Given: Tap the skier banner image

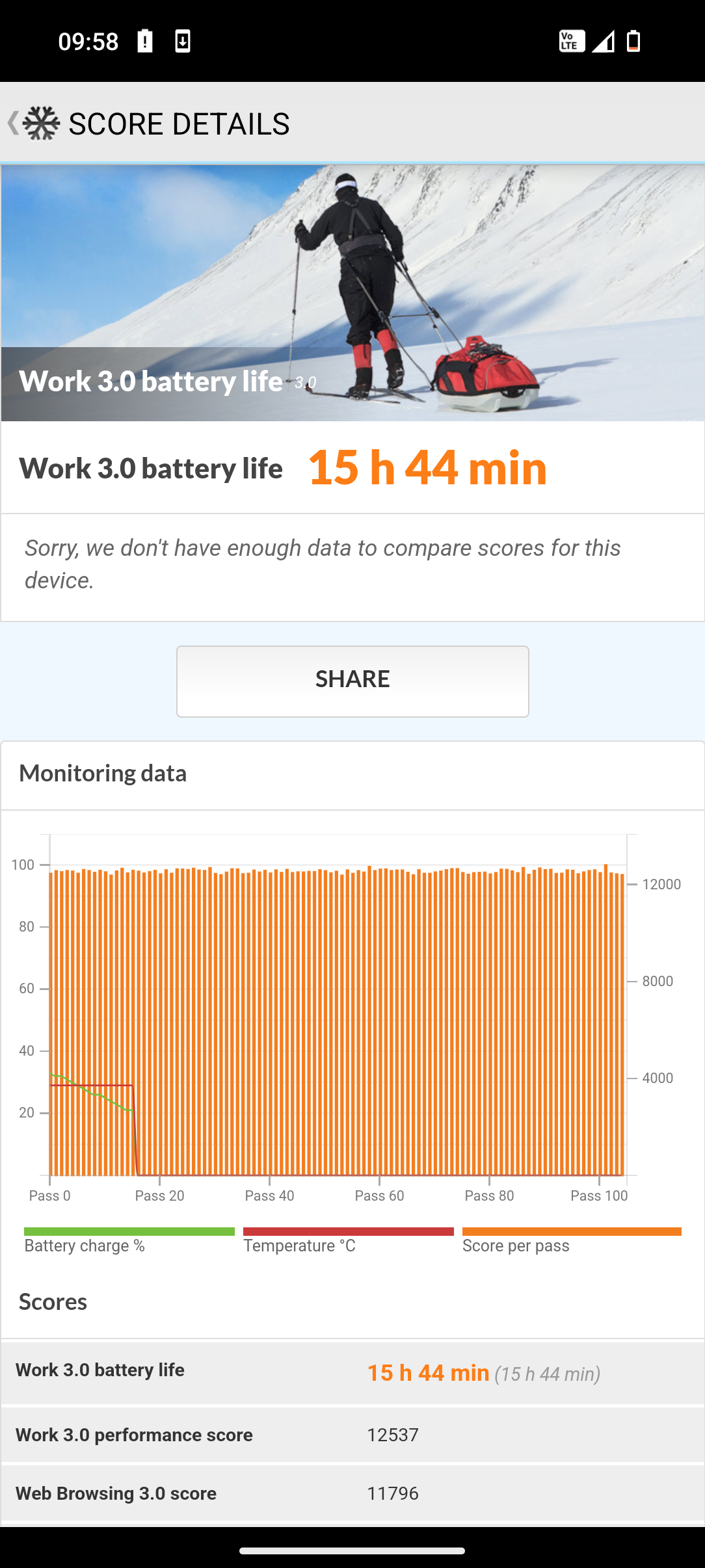Looking at the screenshot, I should [352, 293].
